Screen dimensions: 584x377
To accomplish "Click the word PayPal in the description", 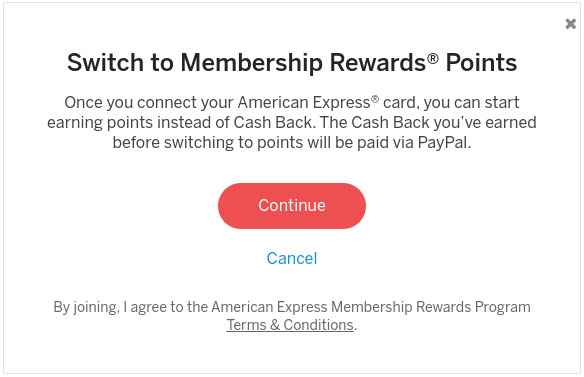I will pos(442,143).
